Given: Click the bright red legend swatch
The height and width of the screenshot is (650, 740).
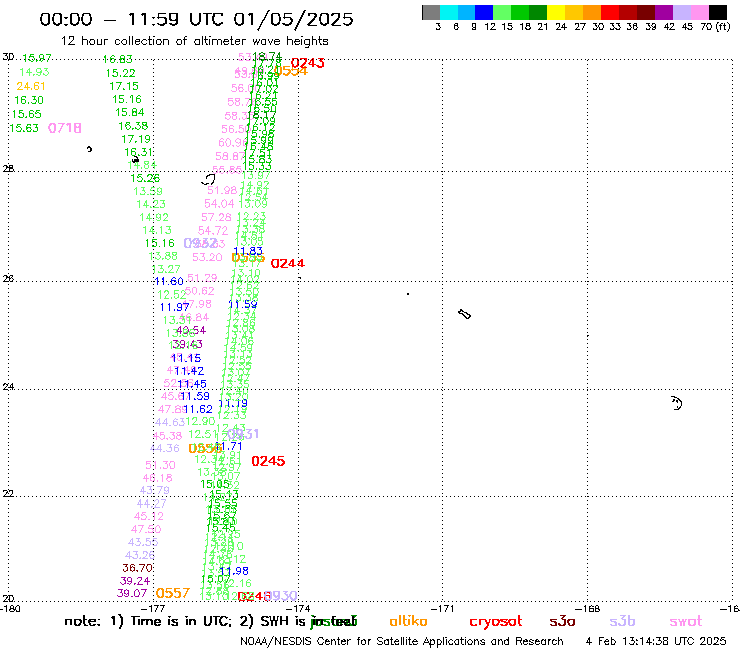Looking at the screenshot, I should (610, 12).
